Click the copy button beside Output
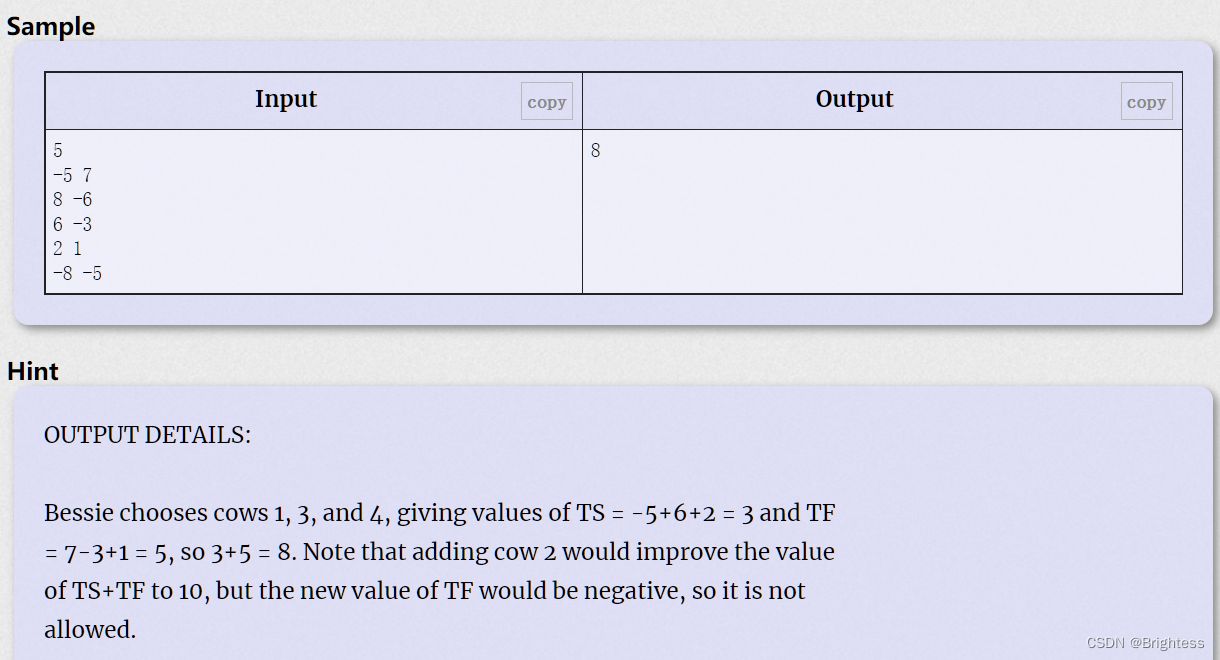 pos(1146,102)
